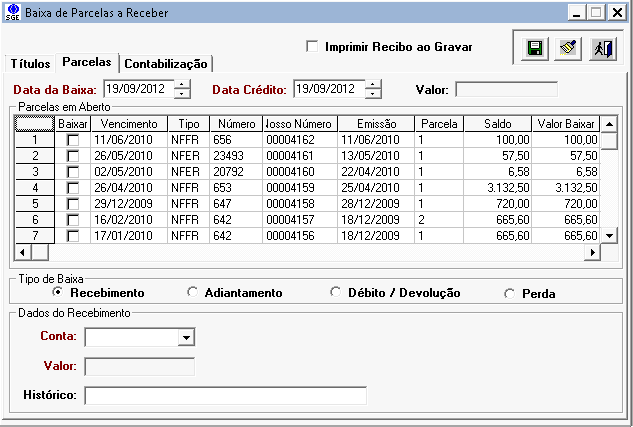The width and height of the screenshot is (633, 427).
Task: Check the Baixar box for row 1
Action: pyautogui.click(x=72, y=140)
